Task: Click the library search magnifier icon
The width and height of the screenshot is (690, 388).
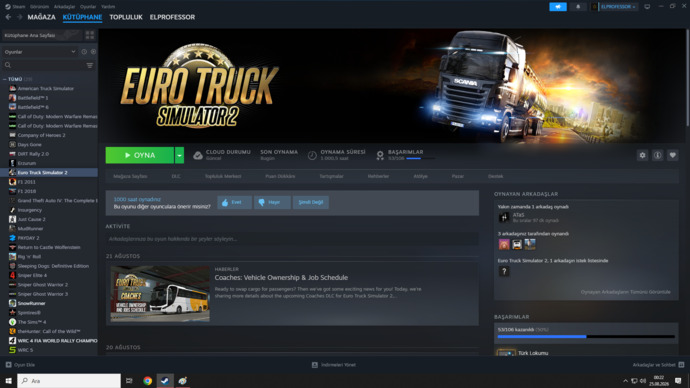Action: click(8, 66)
